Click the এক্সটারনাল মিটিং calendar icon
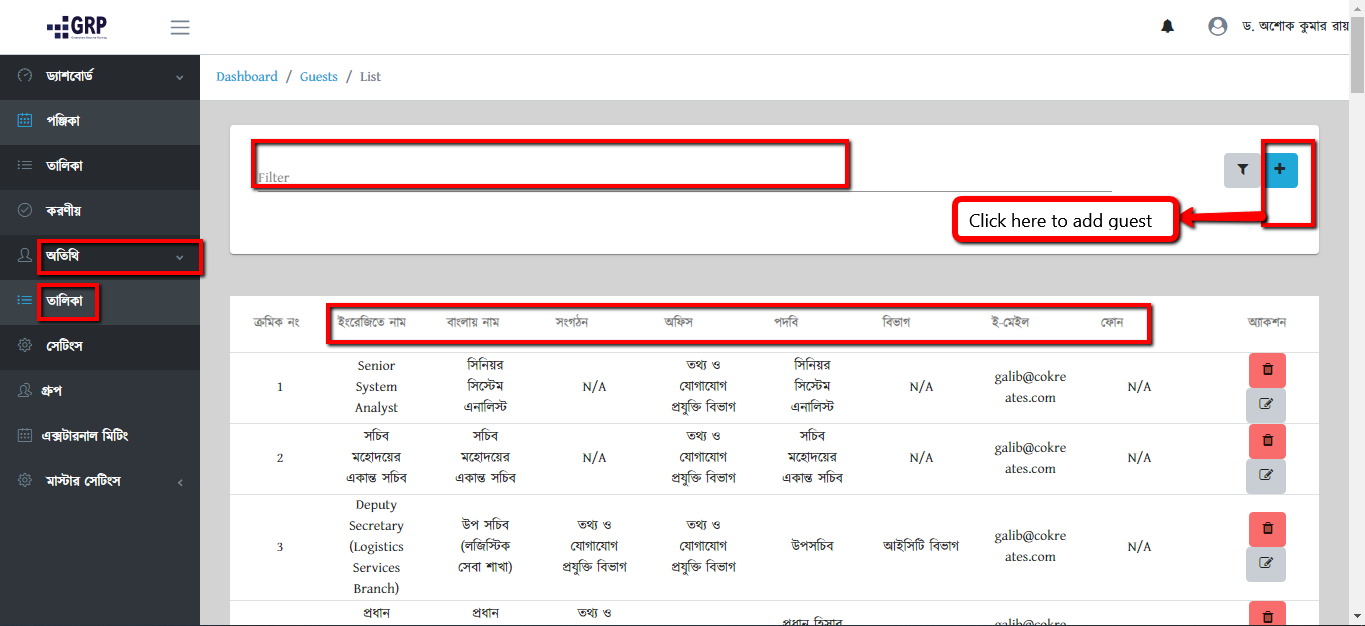Image resolution: width=1365 pixels, height=626 pixels. tap(25, 436)
